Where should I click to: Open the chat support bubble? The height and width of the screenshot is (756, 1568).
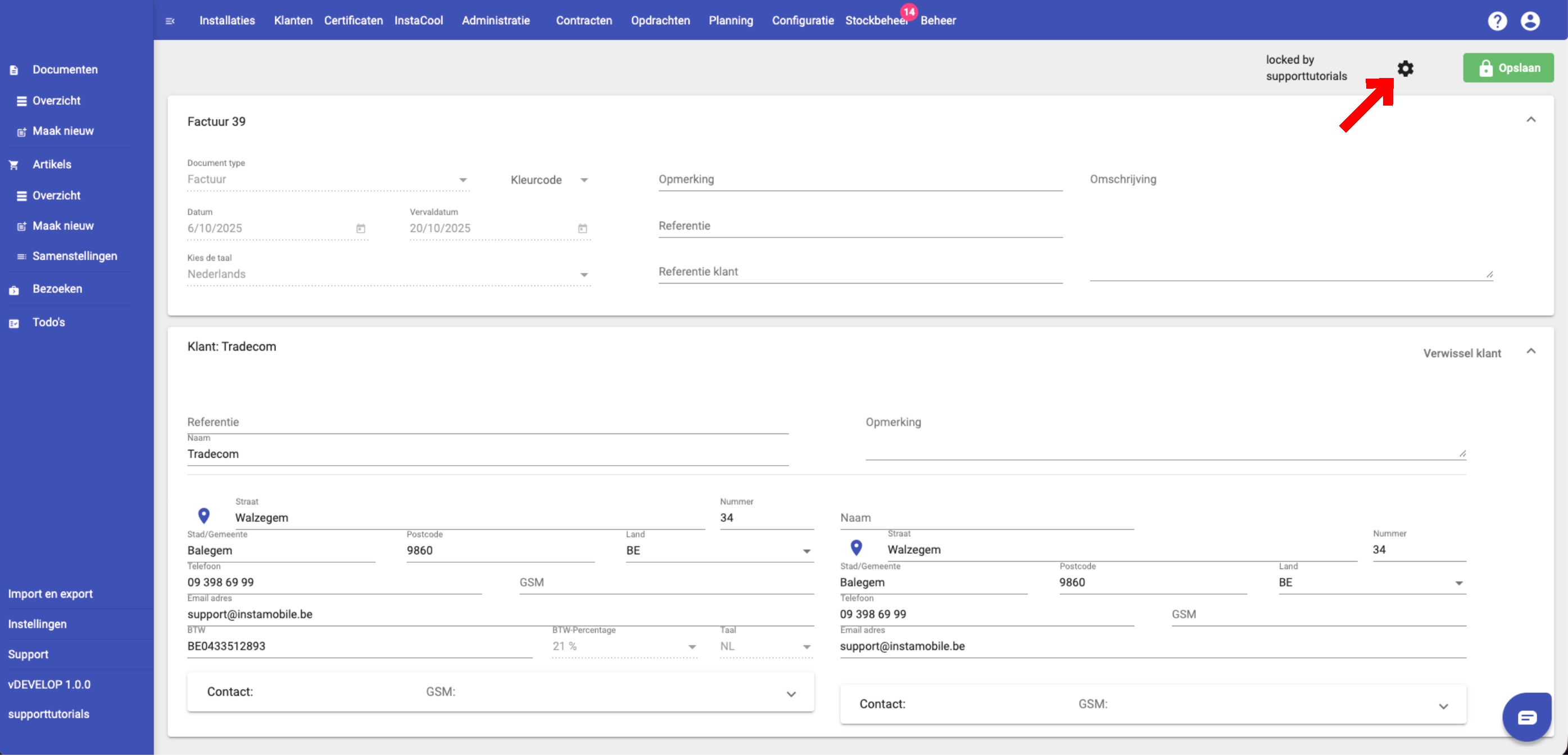tap(1526, 718)
